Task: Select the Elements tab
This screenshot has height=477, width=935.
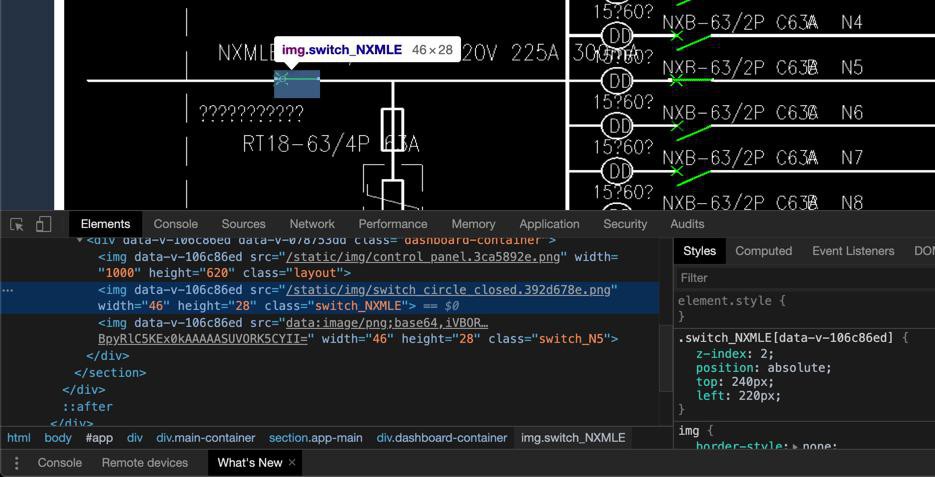Action: [106, 224]
